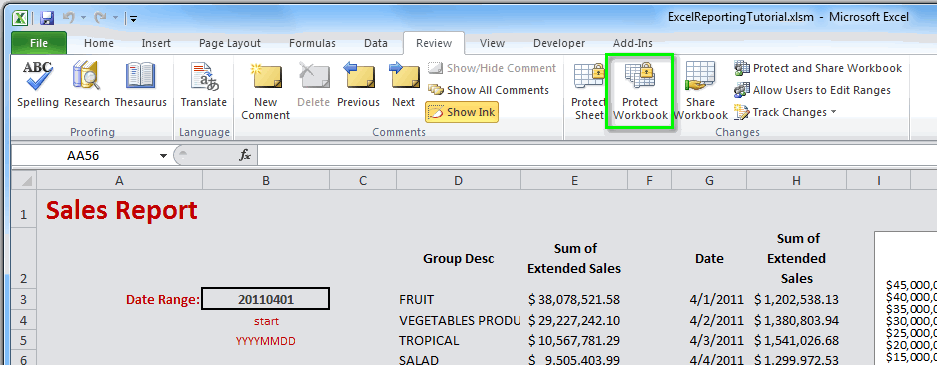
Task: Click Protect and Share Workbook
Action: 818,68
